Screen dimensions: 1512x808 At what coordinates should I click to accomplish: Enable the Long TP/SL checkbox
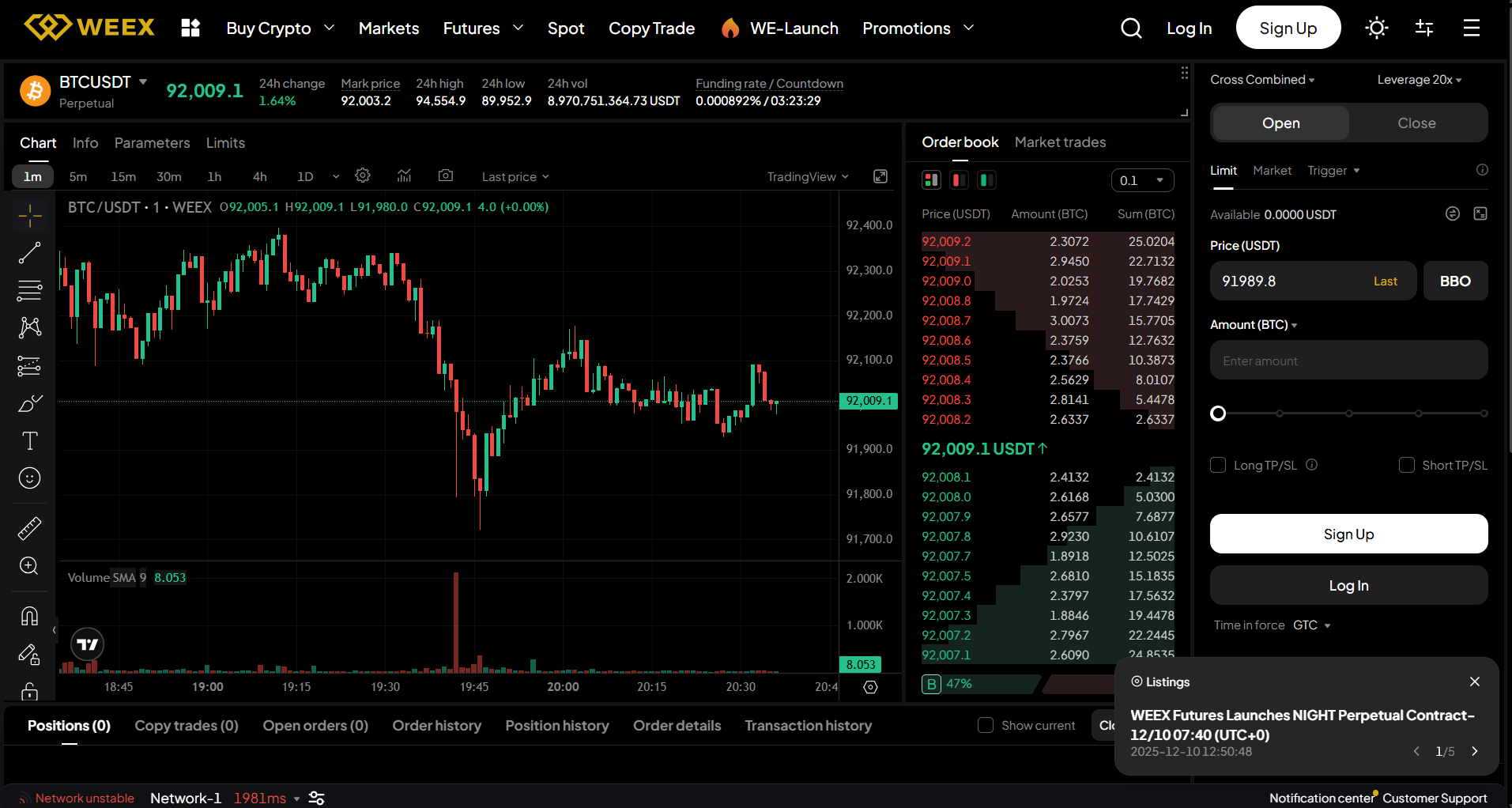click(x=1217, y=465)
